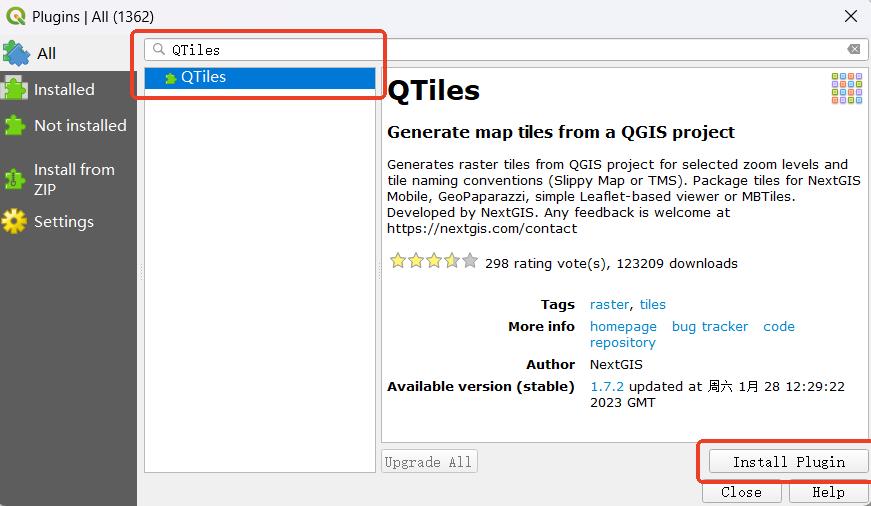Image resolution: width=871 pixels, height=506 pixels.
Task: Open the Help button
Action: click(828, 492)
